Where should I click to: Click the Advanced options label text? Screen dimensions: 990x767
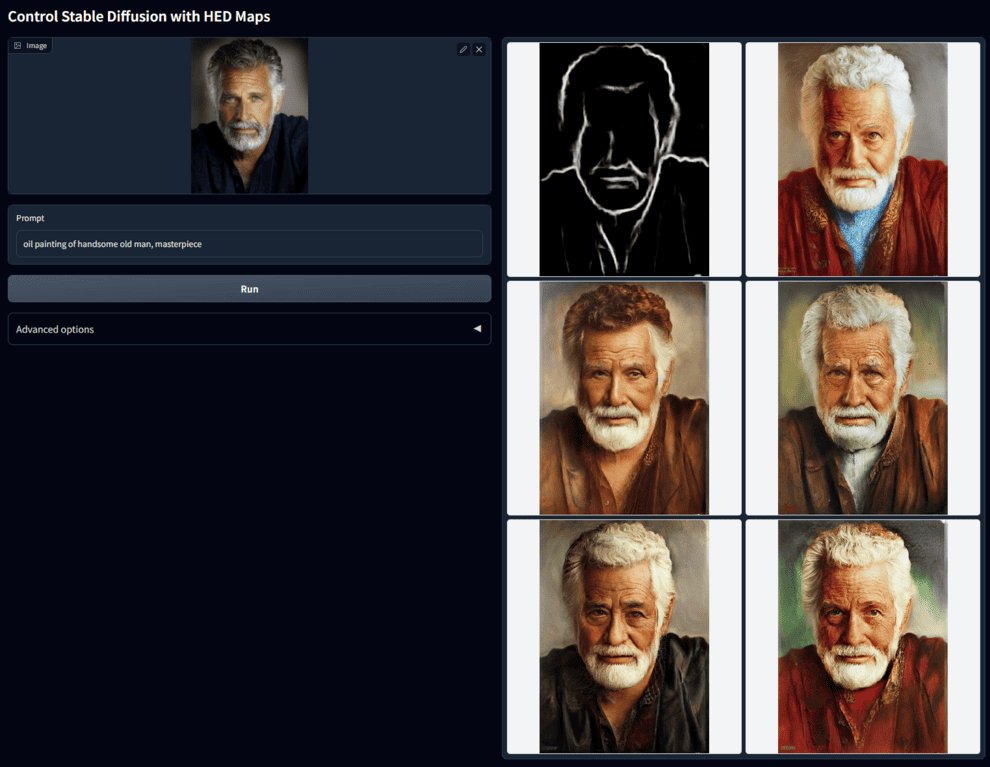click(x=55, y=329)
